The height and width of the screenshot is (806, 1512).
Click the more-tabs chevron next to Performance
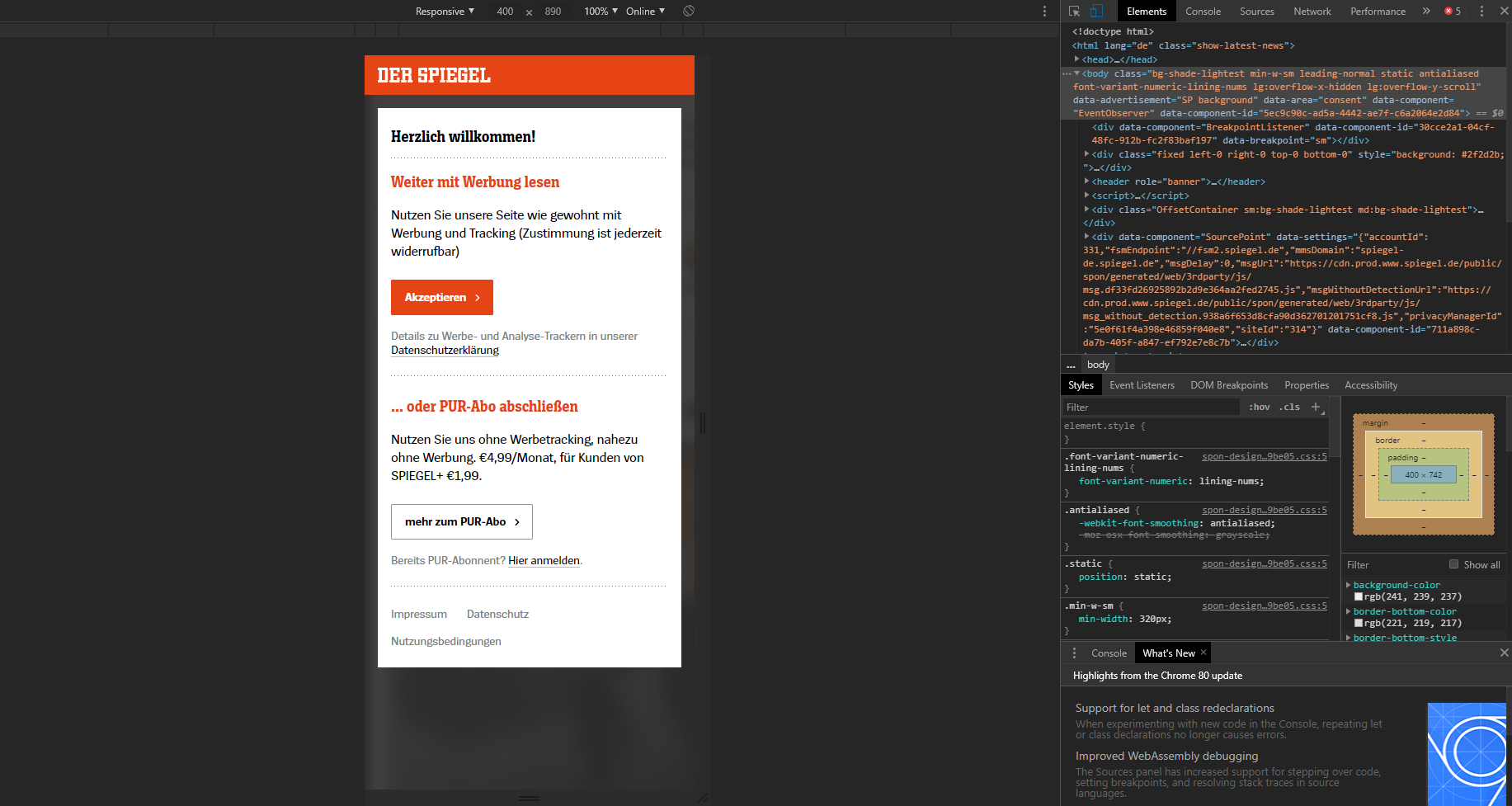(x=1425, y=11)
